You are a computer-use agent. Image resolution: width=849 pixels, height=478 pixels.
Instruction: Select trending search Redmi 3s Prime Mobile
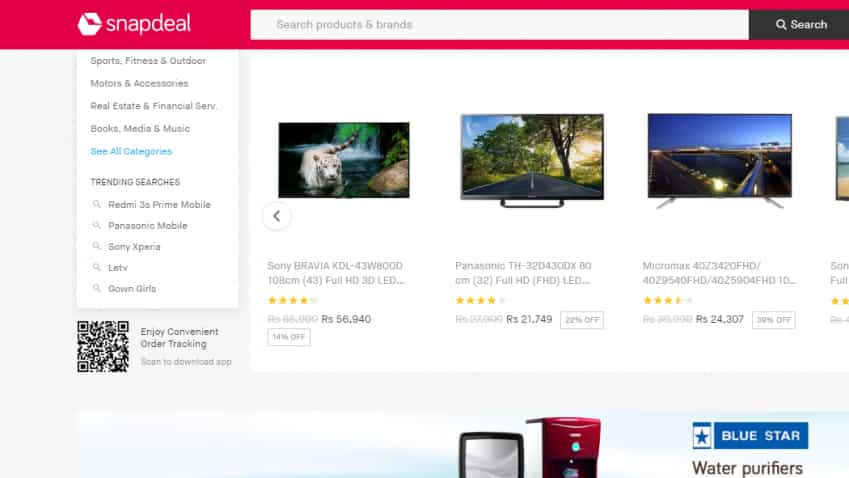point(159,205)
